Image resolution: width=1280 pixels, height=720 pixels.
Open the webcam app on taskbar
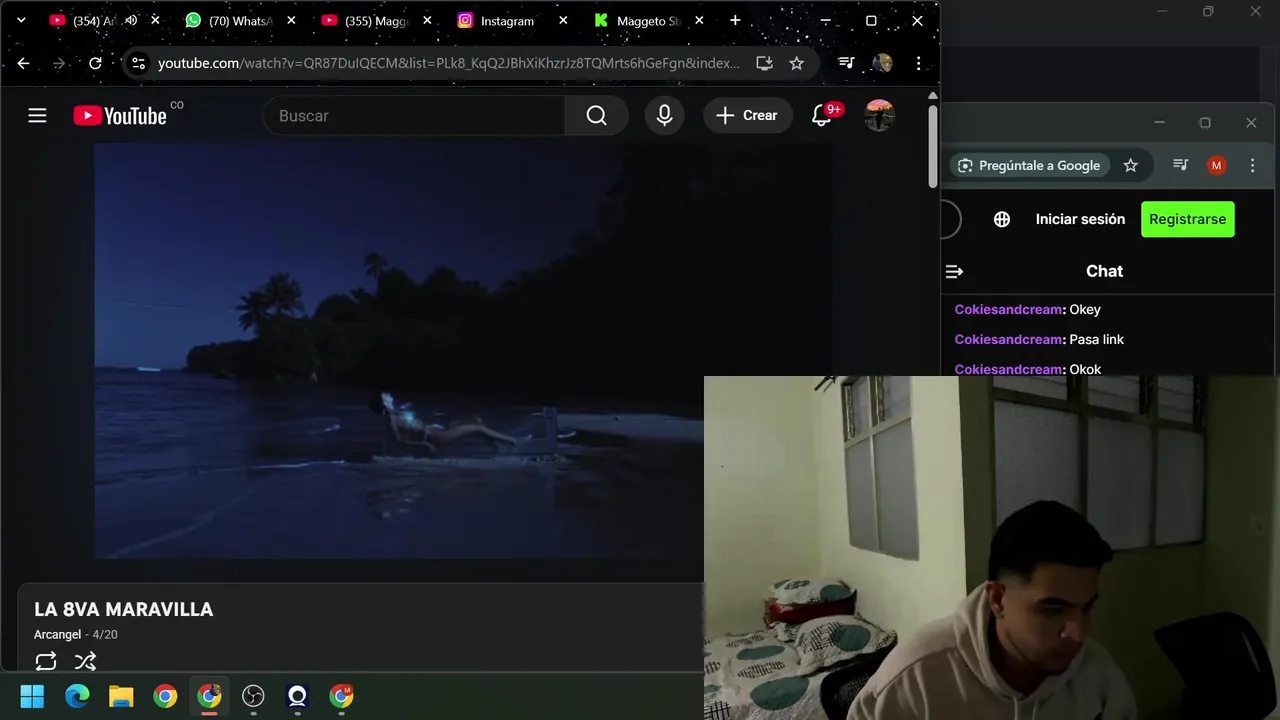pos(297,696)
